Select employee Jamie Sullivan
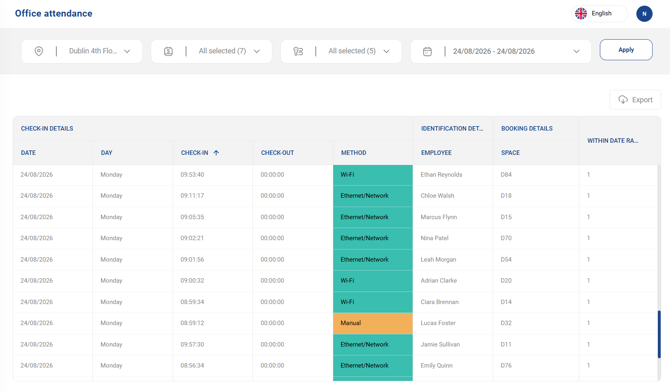 pyautogui.click(x=440, y=344)
